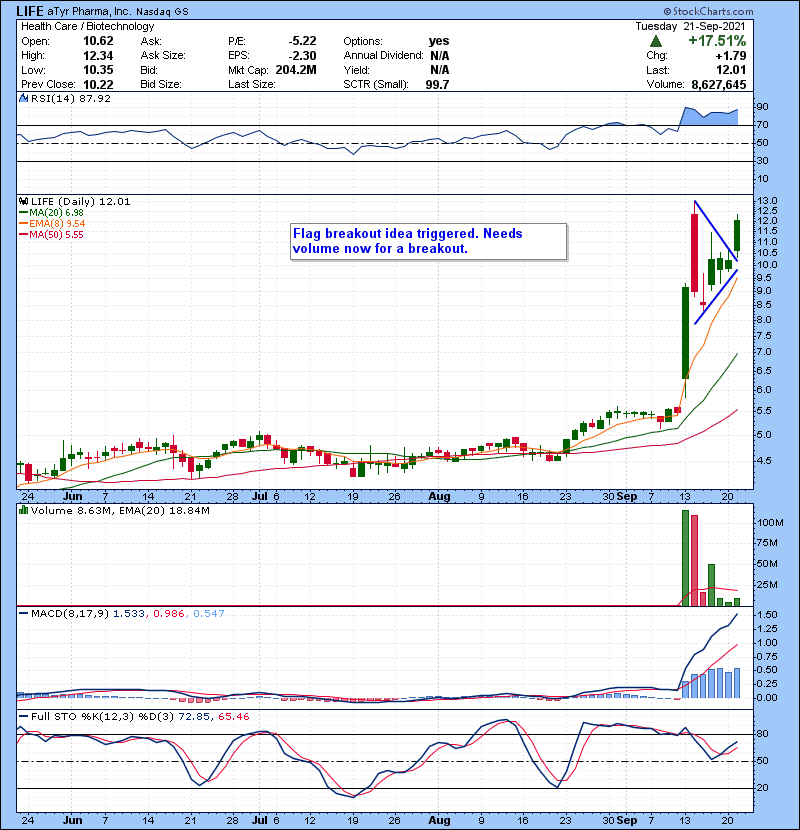This screenshot has height=830, width=800.
Task: Click the Flag breakout idea annotation box
Action: [x=428, y=241]
